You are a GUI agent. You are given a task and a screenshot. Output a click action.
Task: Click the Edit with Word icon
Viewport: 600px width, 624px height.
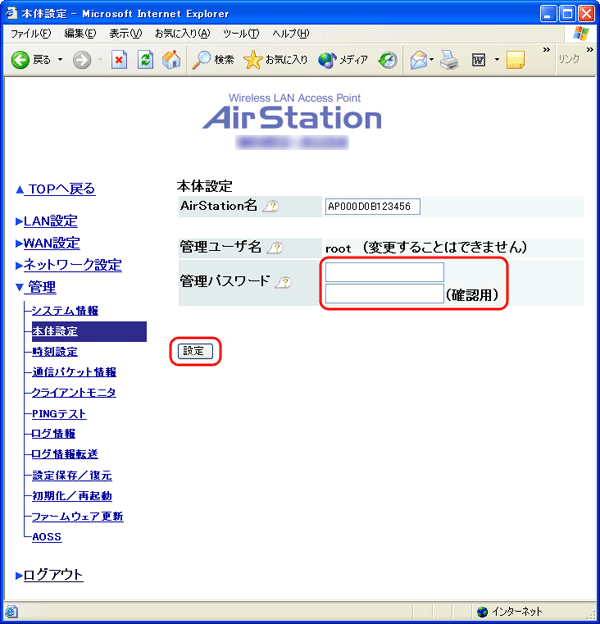pyautogui.click(x=479, y=60)
